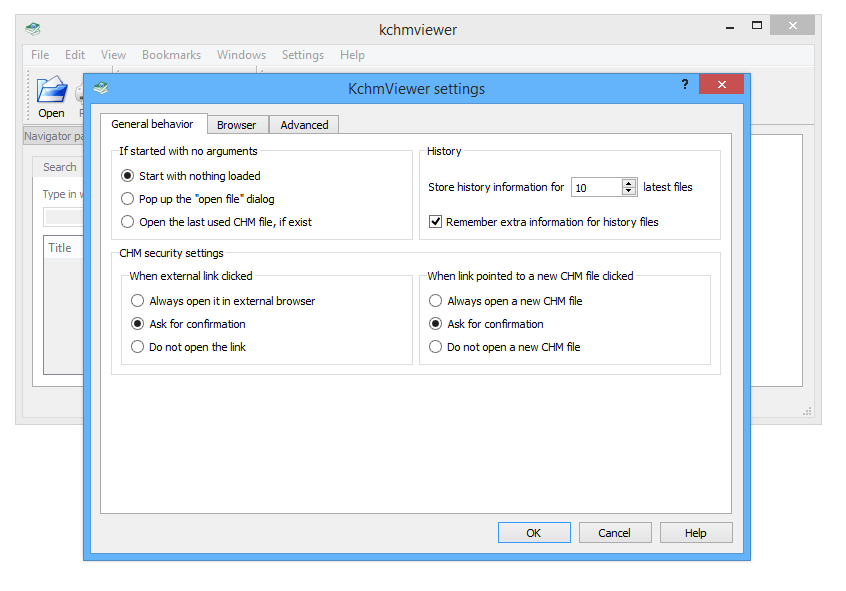Close the KchmViewer settings dialog

(720, 86)
